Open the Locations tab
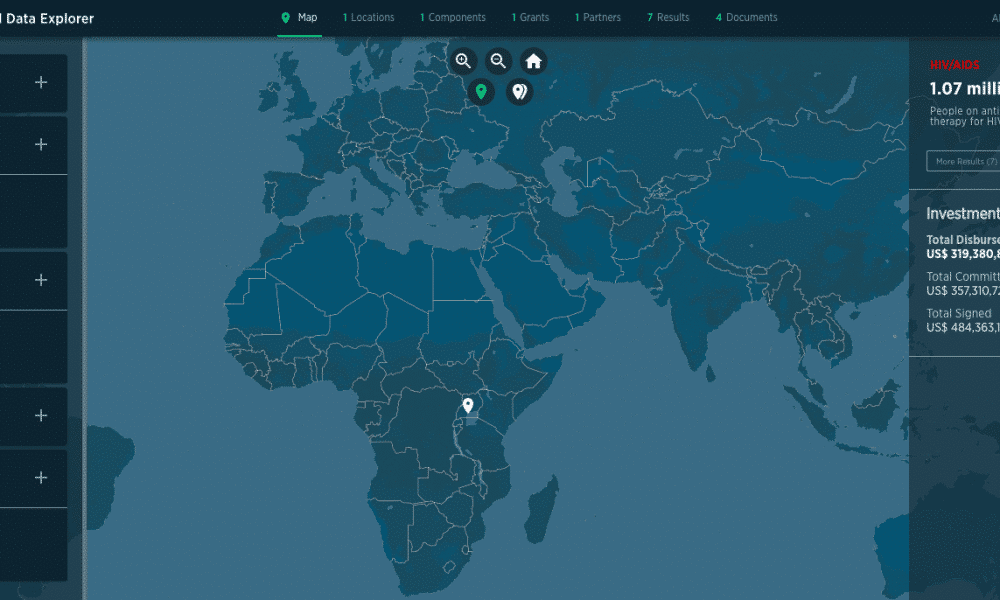1000x600 pixels. [368, 17]
